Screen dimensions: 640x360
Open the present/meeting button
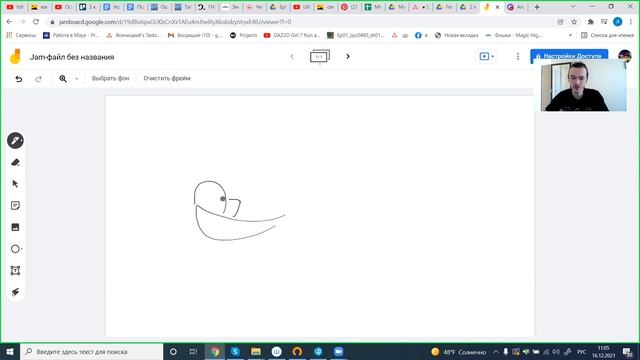tap(487, 56)
